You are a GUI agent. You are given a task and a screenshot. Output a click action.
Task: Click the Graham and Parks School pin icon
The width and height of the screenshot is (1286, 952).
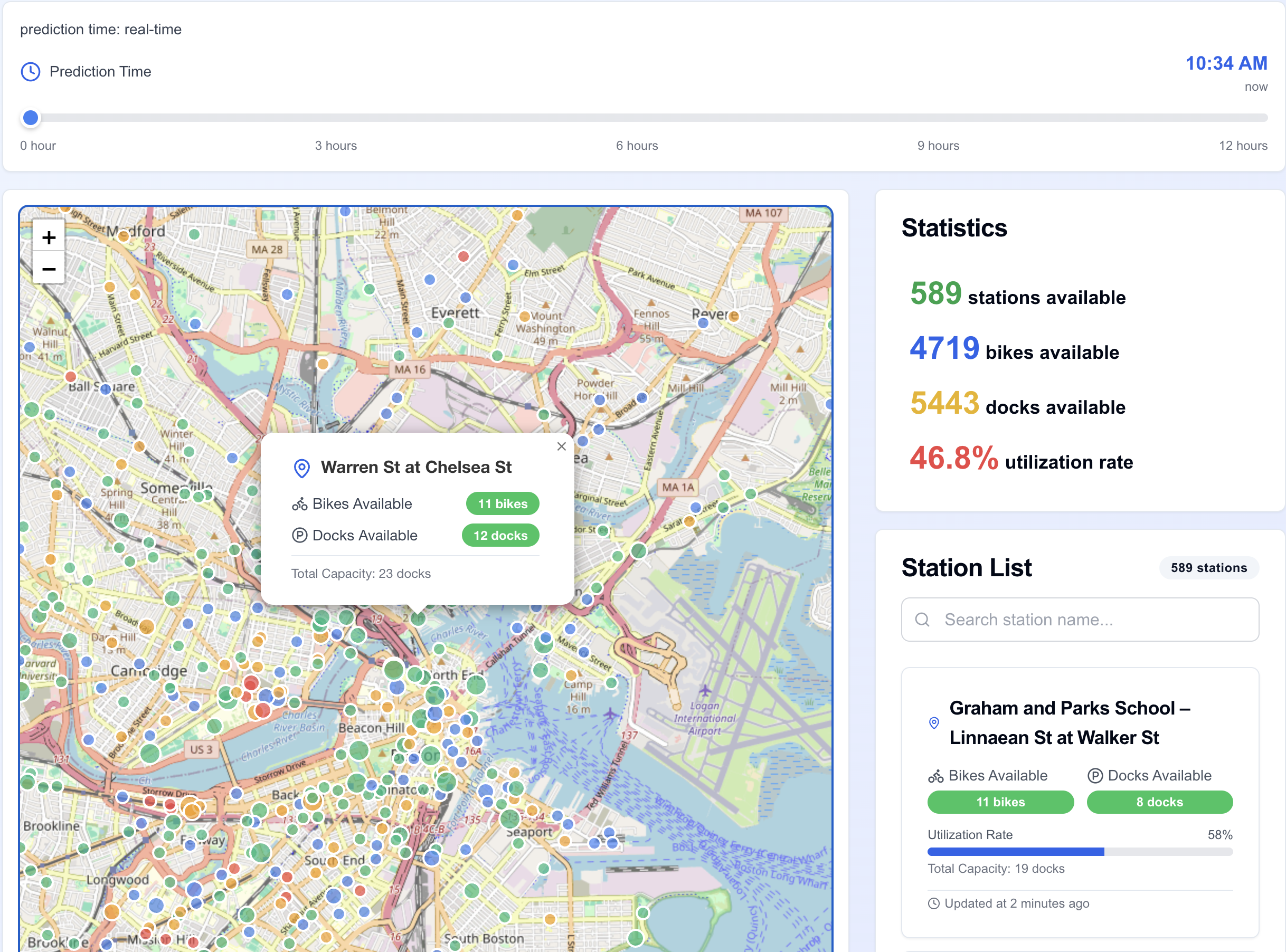pyautogui.click(x=934, y=722)
